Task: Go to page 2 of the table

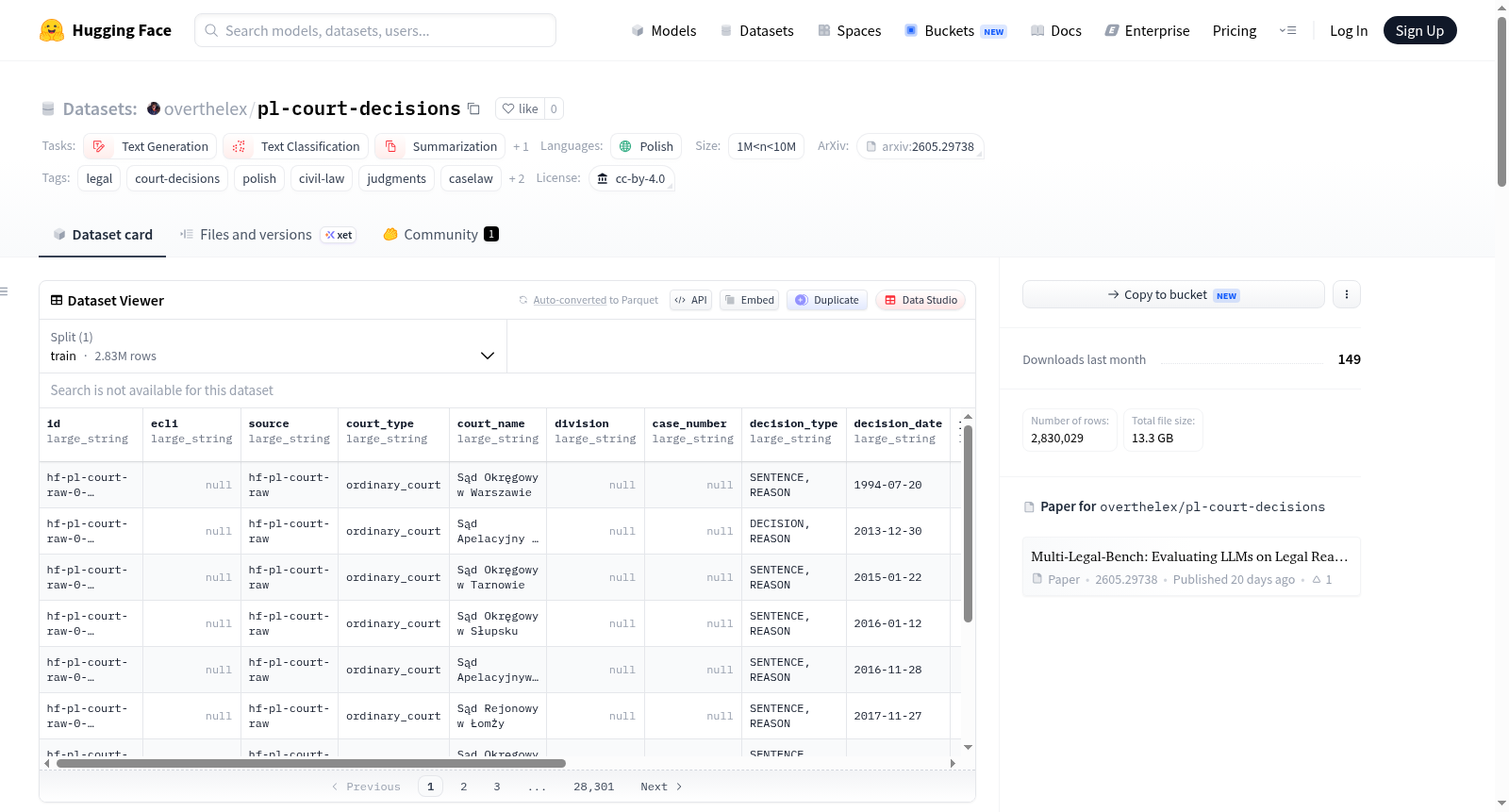Action: point(463,787)
